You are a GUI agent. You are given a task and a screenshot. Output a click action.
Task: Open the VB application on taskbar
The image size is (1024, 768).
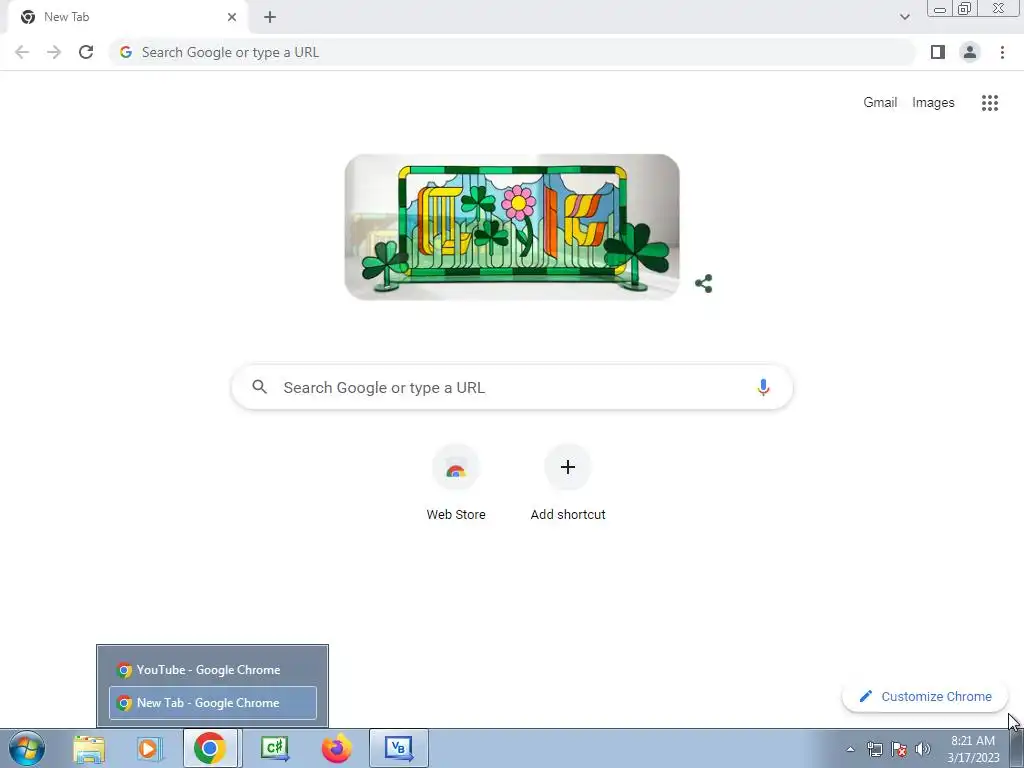coord(399,748)
